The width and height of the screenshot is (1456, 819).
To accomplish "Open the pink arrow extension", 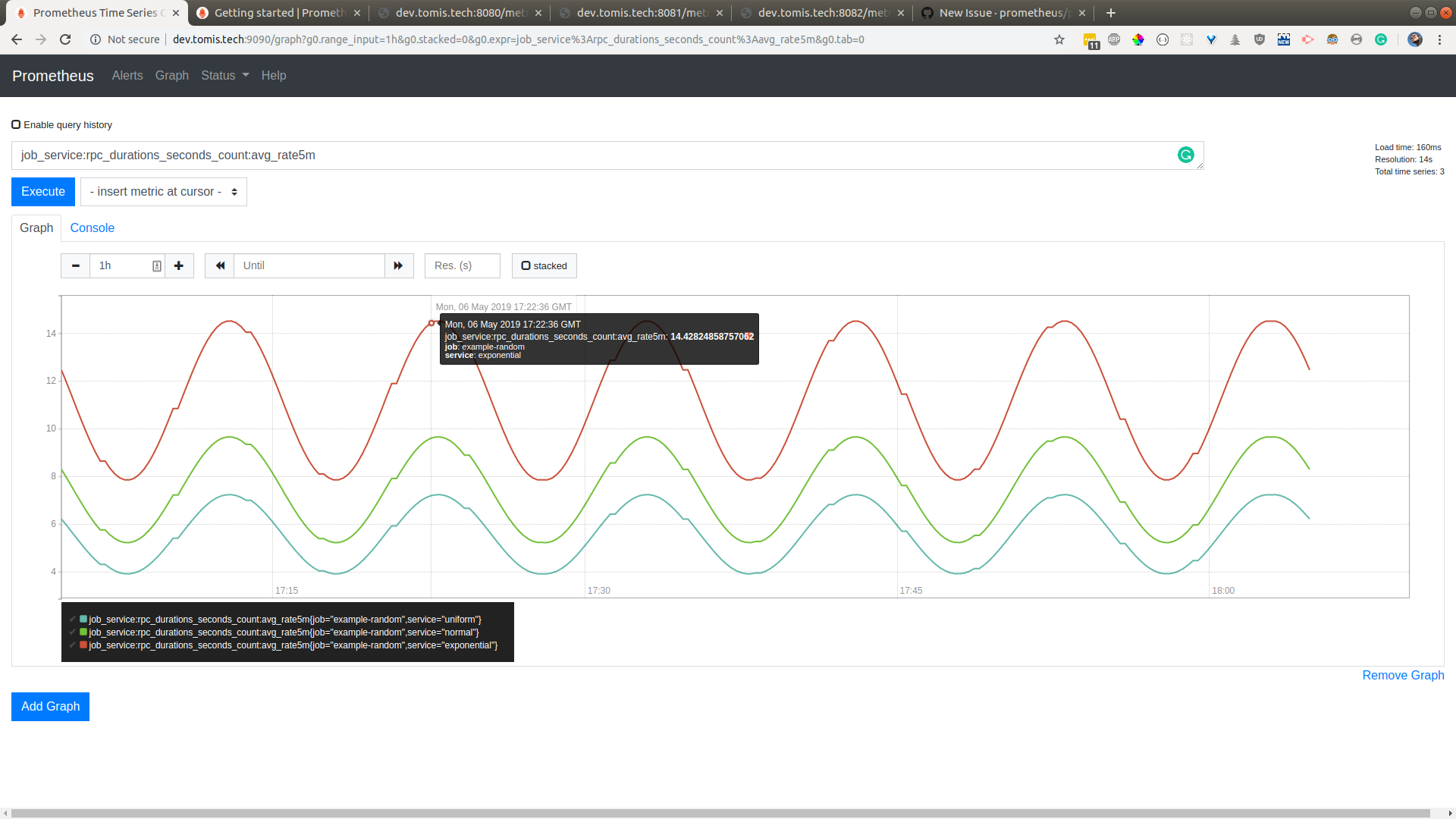I will click(x=1308, y=39).
